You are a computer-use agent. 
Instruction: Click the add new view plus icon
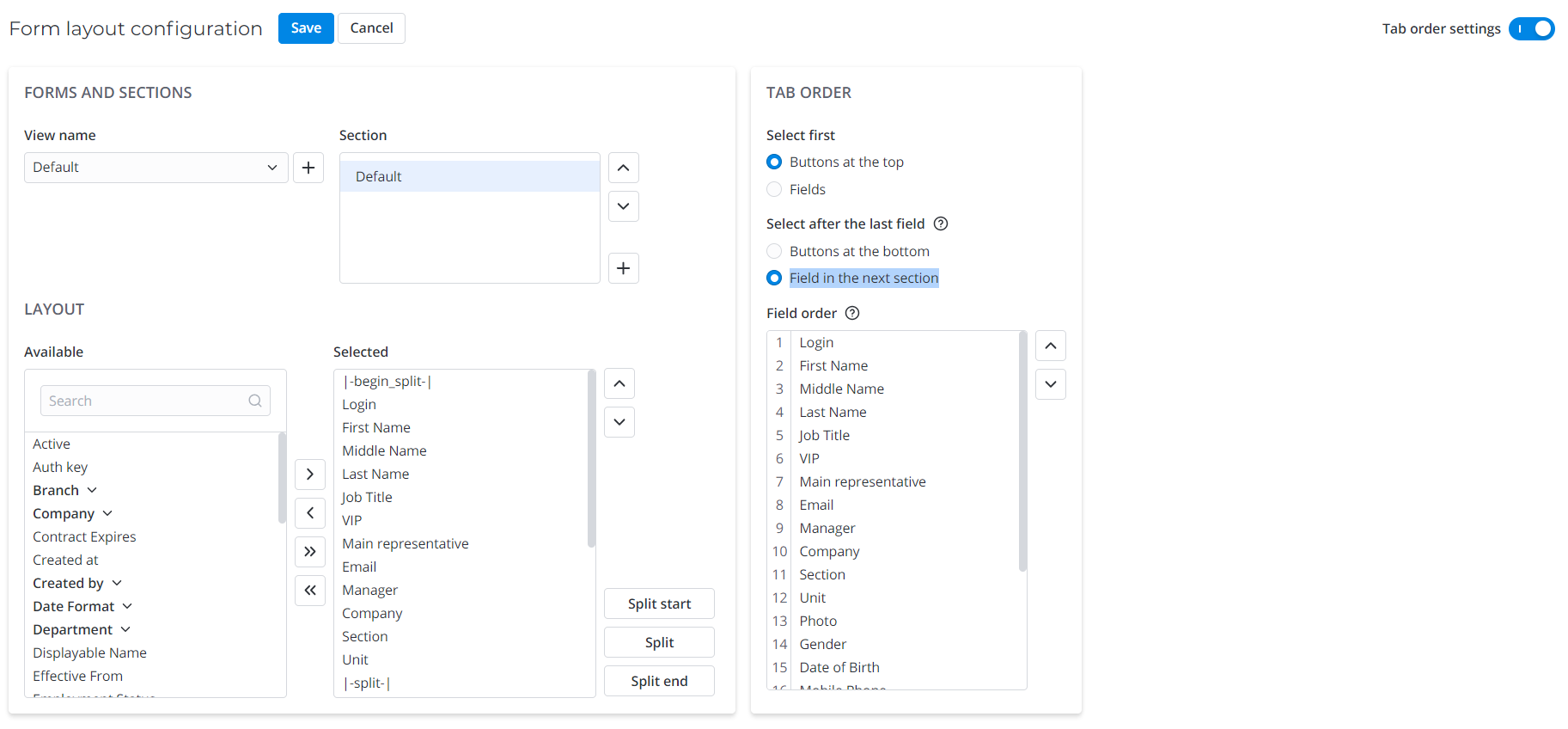tap(308, 168)
